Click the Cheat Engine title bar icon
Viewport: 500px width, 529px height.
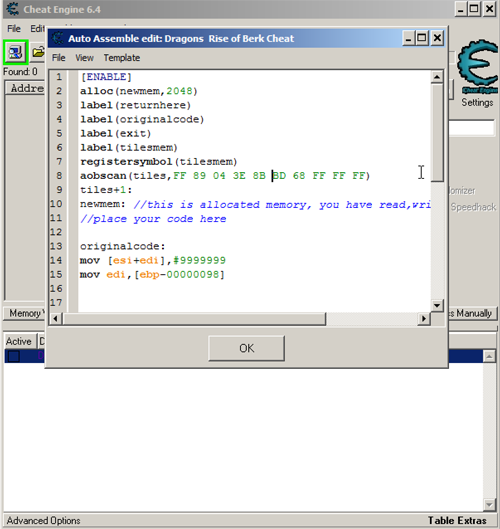coord(13,9)
